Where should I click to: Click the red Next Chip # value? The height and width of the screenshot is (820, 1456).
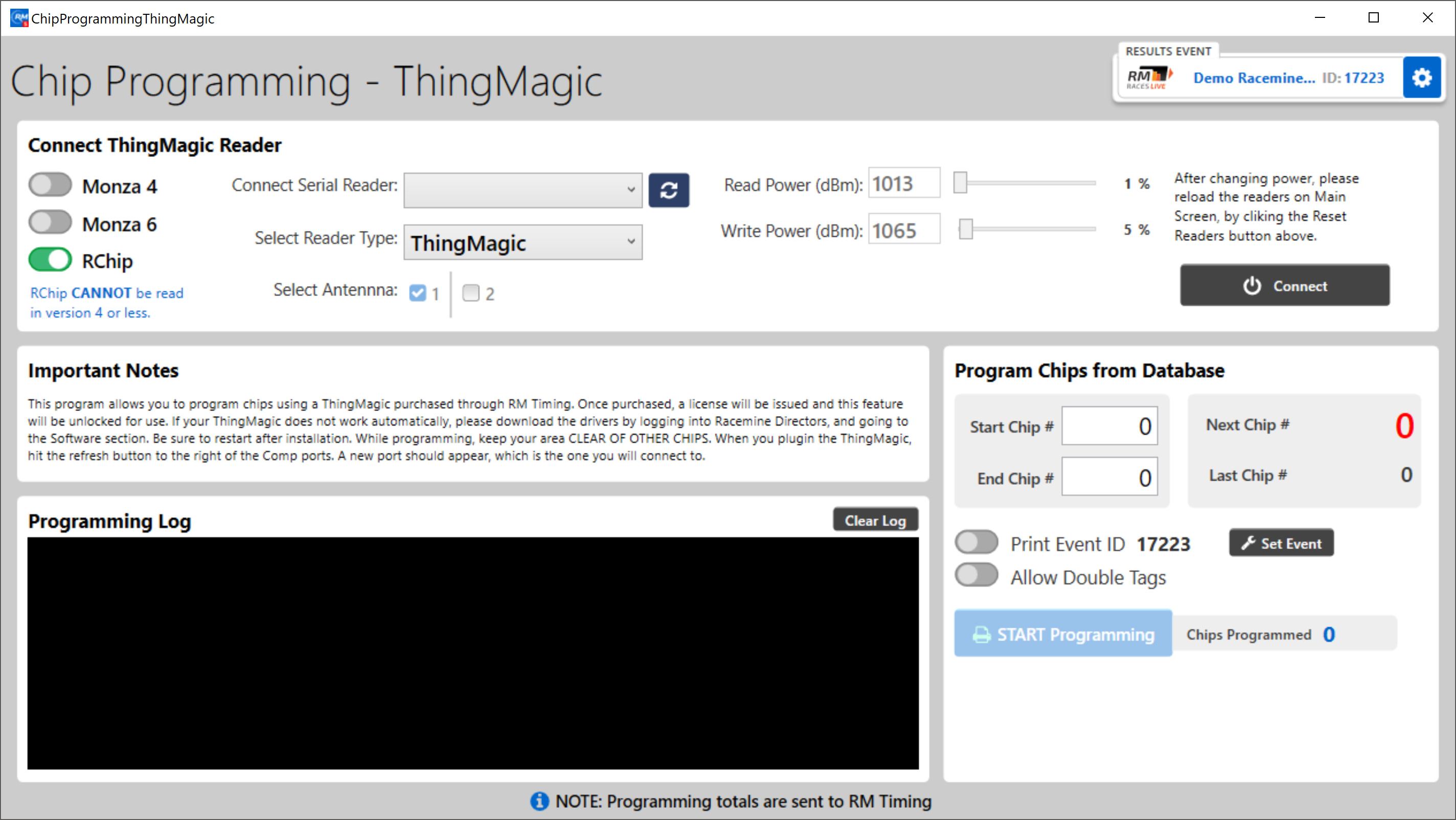1404,426
